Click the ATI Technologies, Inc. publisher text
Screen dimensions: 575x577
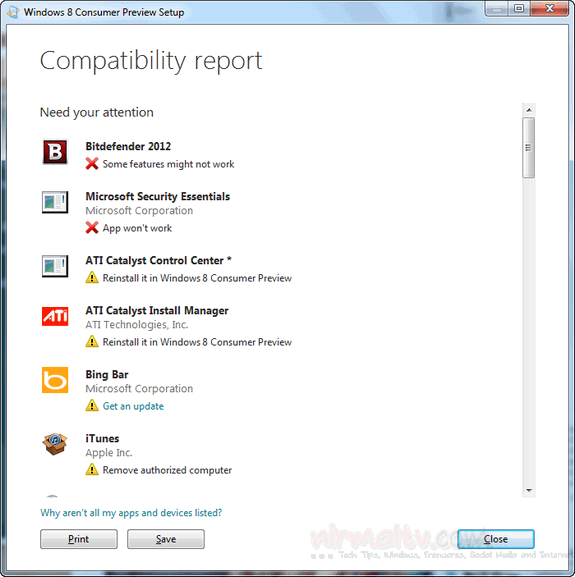pos(136,325)
